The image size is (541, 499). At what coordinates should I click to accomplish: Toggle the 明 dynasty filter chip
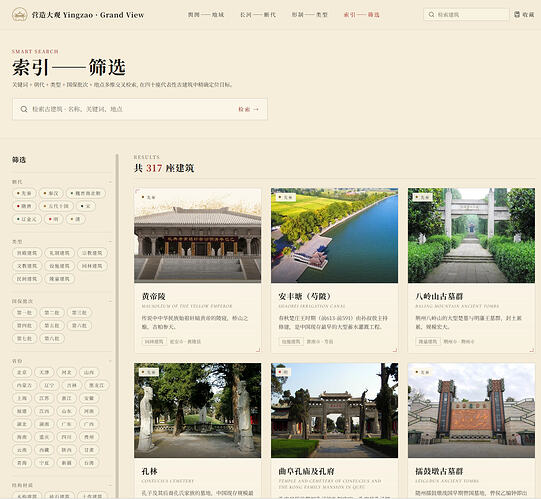(x=53, y=219)
